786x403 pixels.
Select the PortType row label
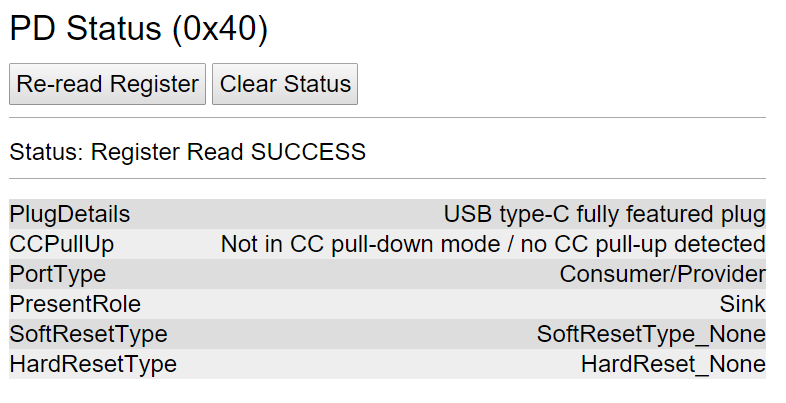[58, 275]
